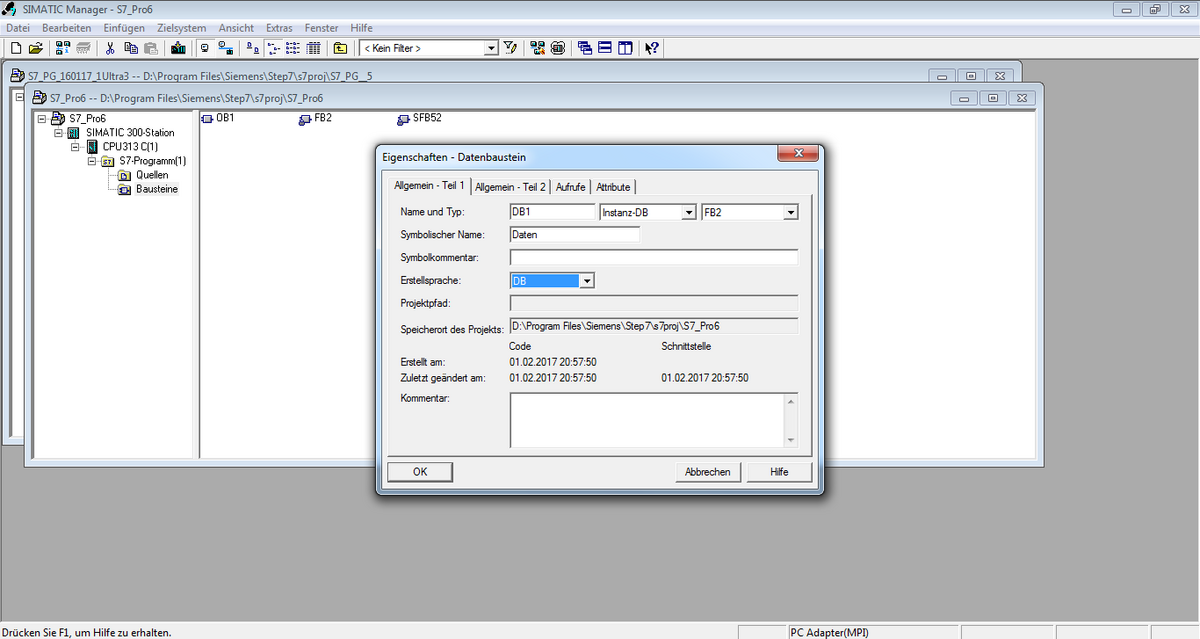This screenshot has height=639, width=1200.
Task: Click the Cut scissors icon
Action: [111, 48]
